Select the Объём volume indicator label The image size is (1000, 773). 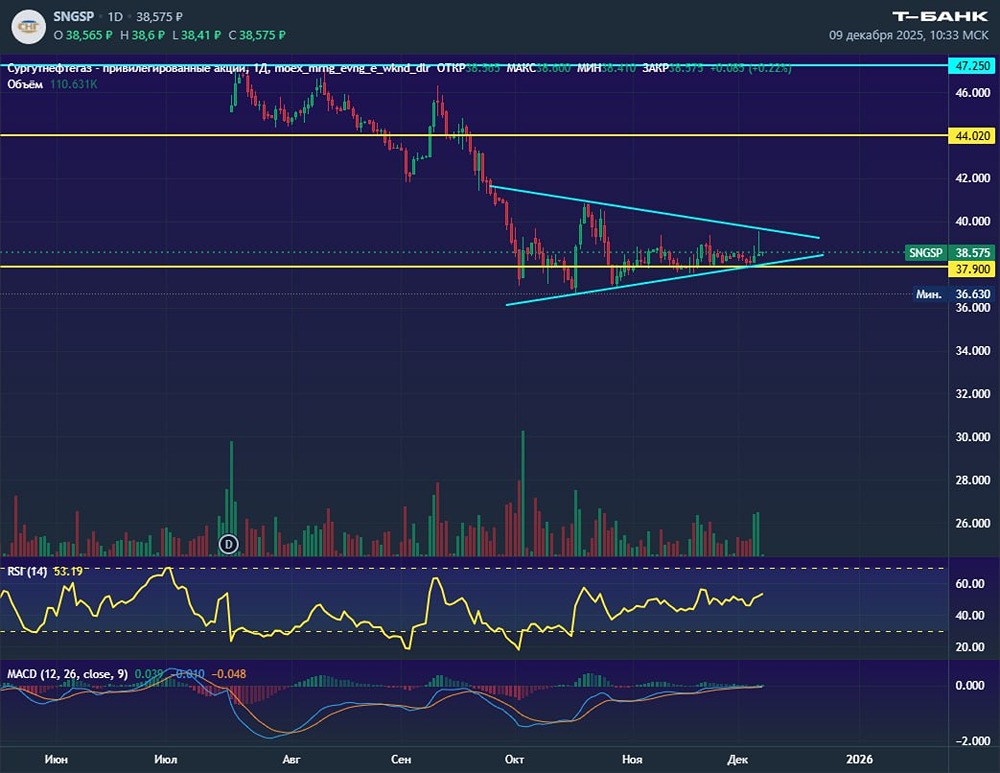(x=24, y=85)
